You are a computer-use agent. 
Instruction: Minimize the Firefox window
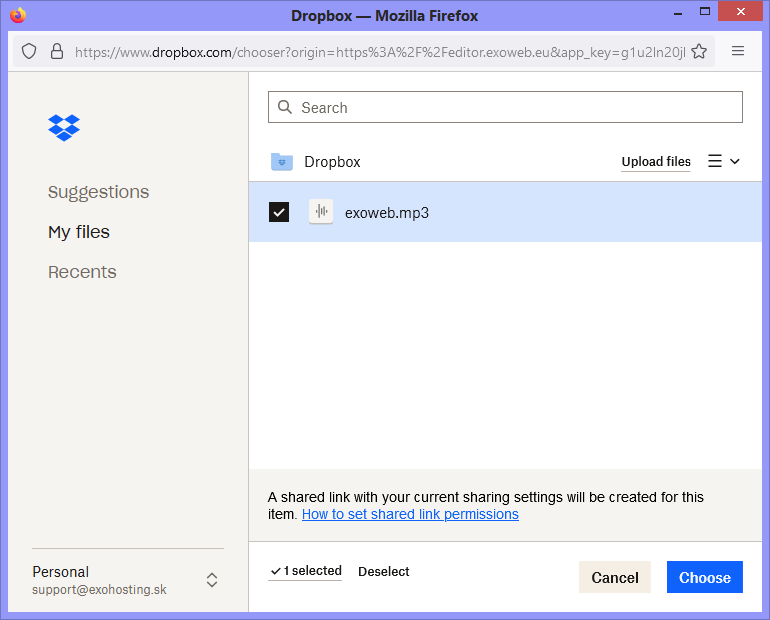pyautogui.click(x=678, y=13)
